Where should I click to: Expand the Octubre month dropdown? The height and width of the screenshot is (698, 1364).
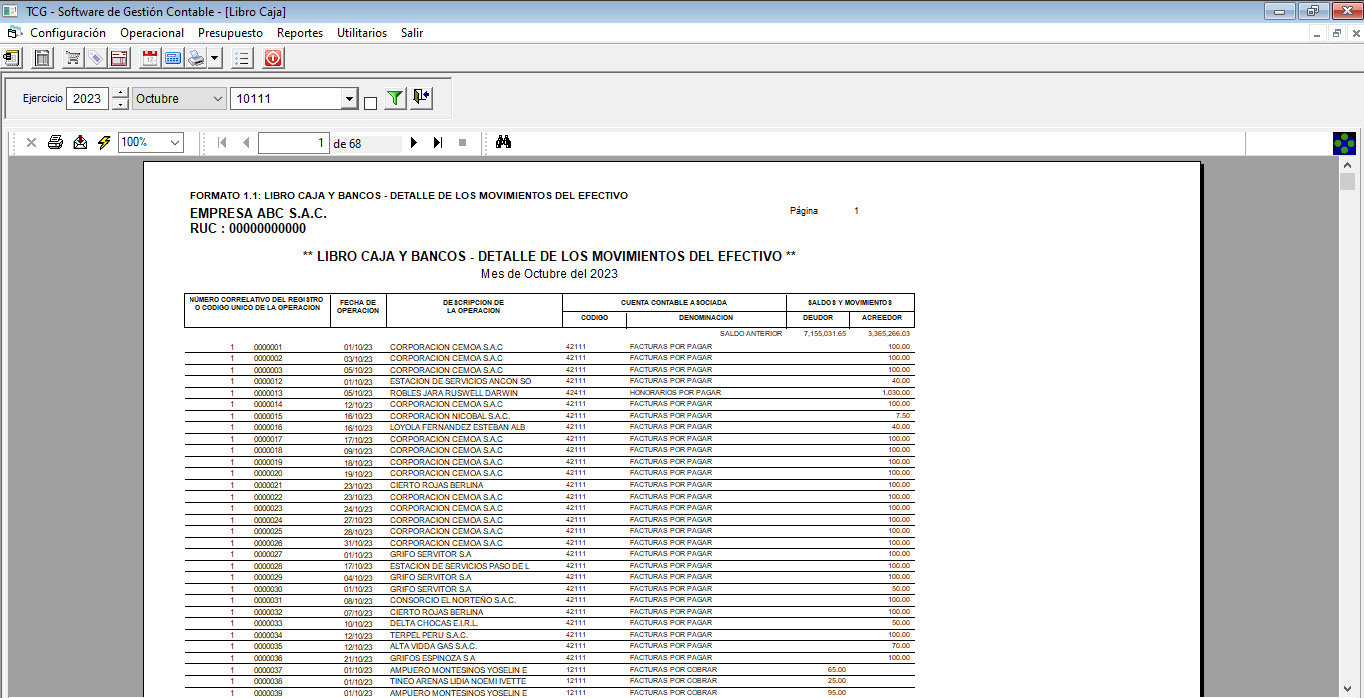pyautogui.click(x=218, y=99)
